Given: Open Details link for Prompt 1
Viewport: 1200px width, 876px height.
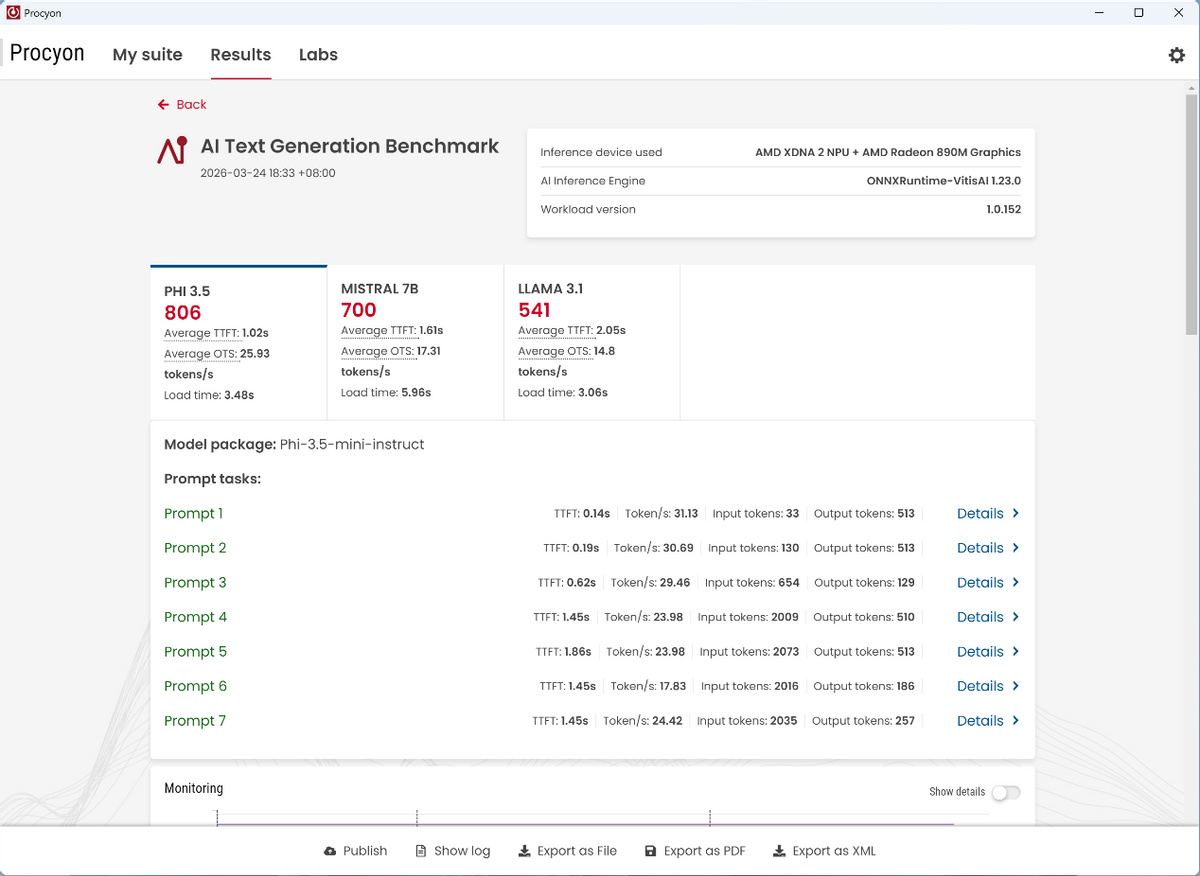Looking at the screenshot, I should click(980, 513).
